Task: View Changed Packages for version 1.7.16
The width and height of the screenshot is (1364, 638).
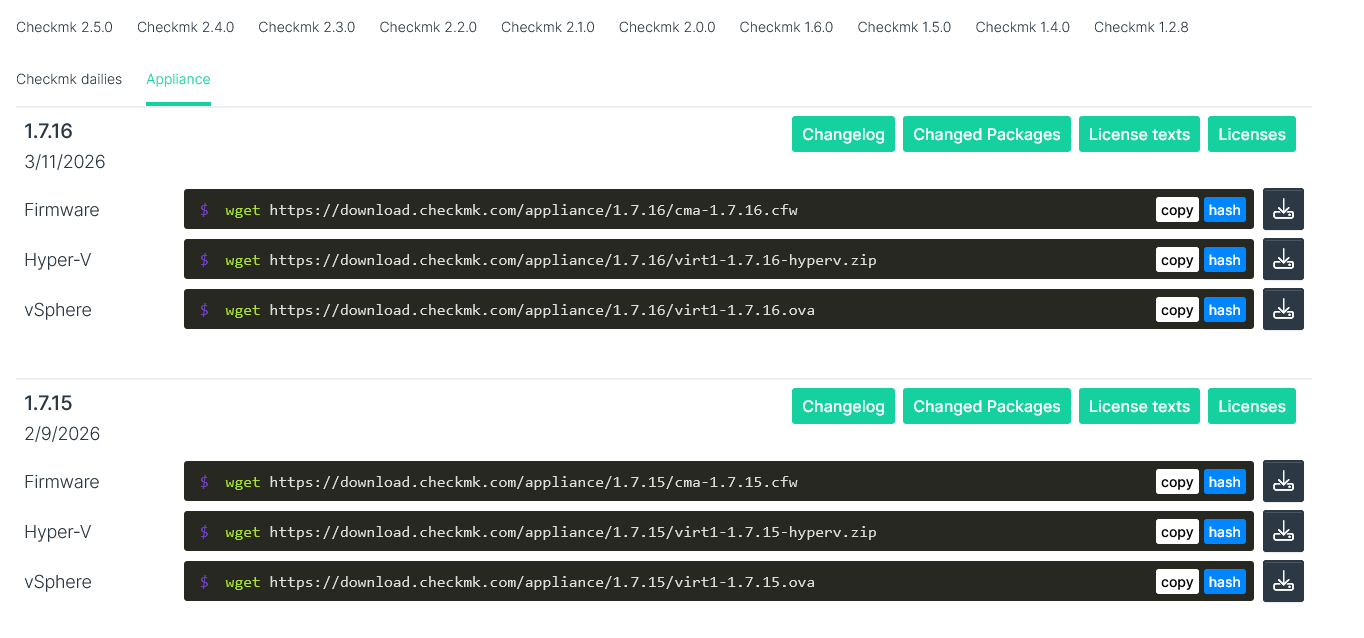Action: coord(986,134)
